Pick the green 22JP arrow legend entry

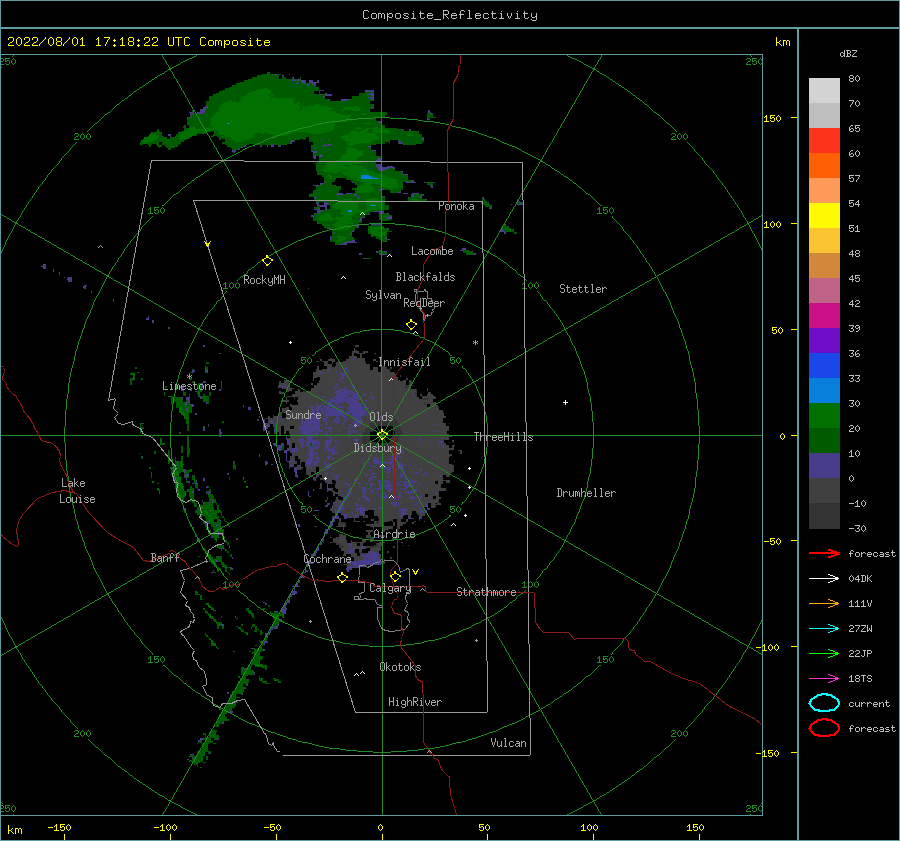824,653
